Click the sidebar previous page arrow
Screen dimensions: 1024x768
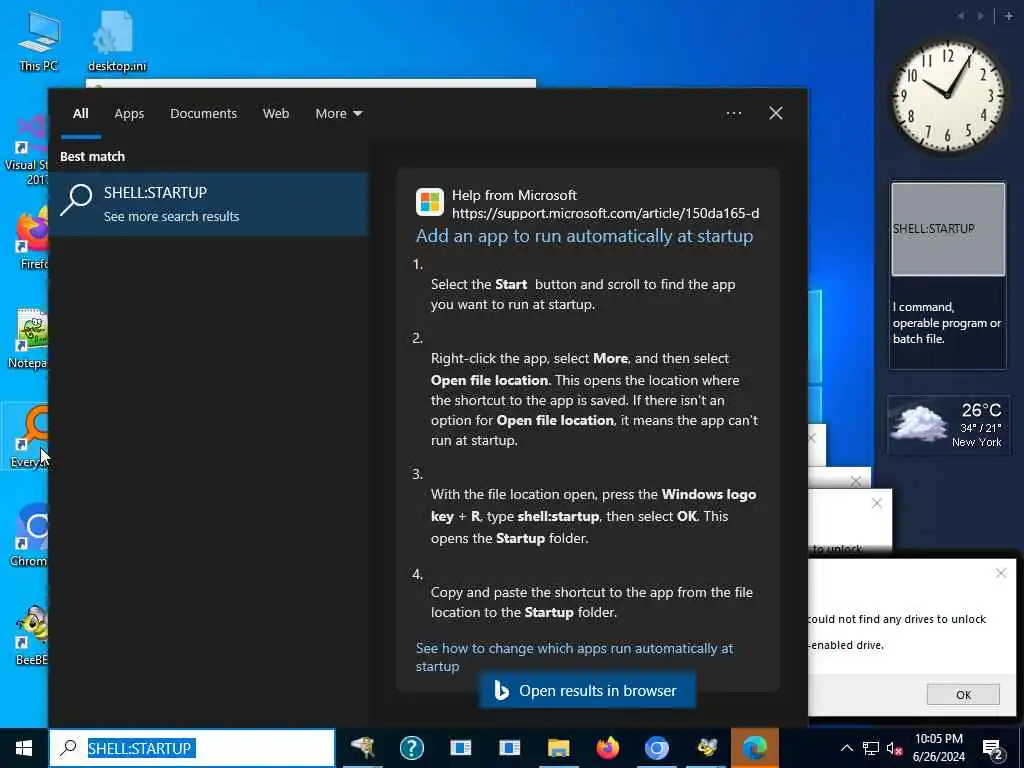[x=961, y=16]
